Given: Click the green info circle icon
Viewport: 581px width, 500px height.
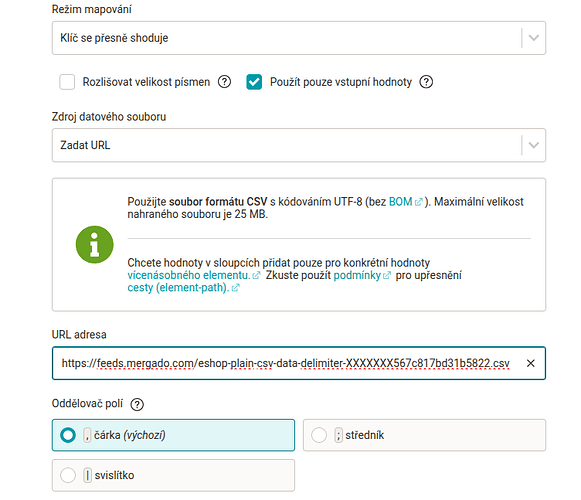Looking at the screenshot, I should click(x=94, y=245).
